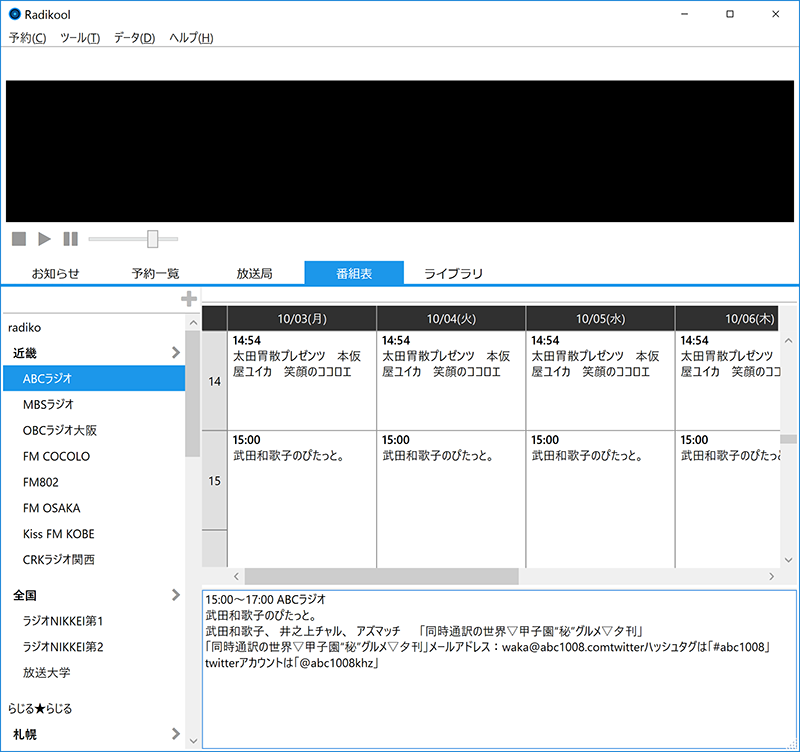
Task: Switch to the ライブラリ tab
Action: pyautogui.click(x=454, y=273)
